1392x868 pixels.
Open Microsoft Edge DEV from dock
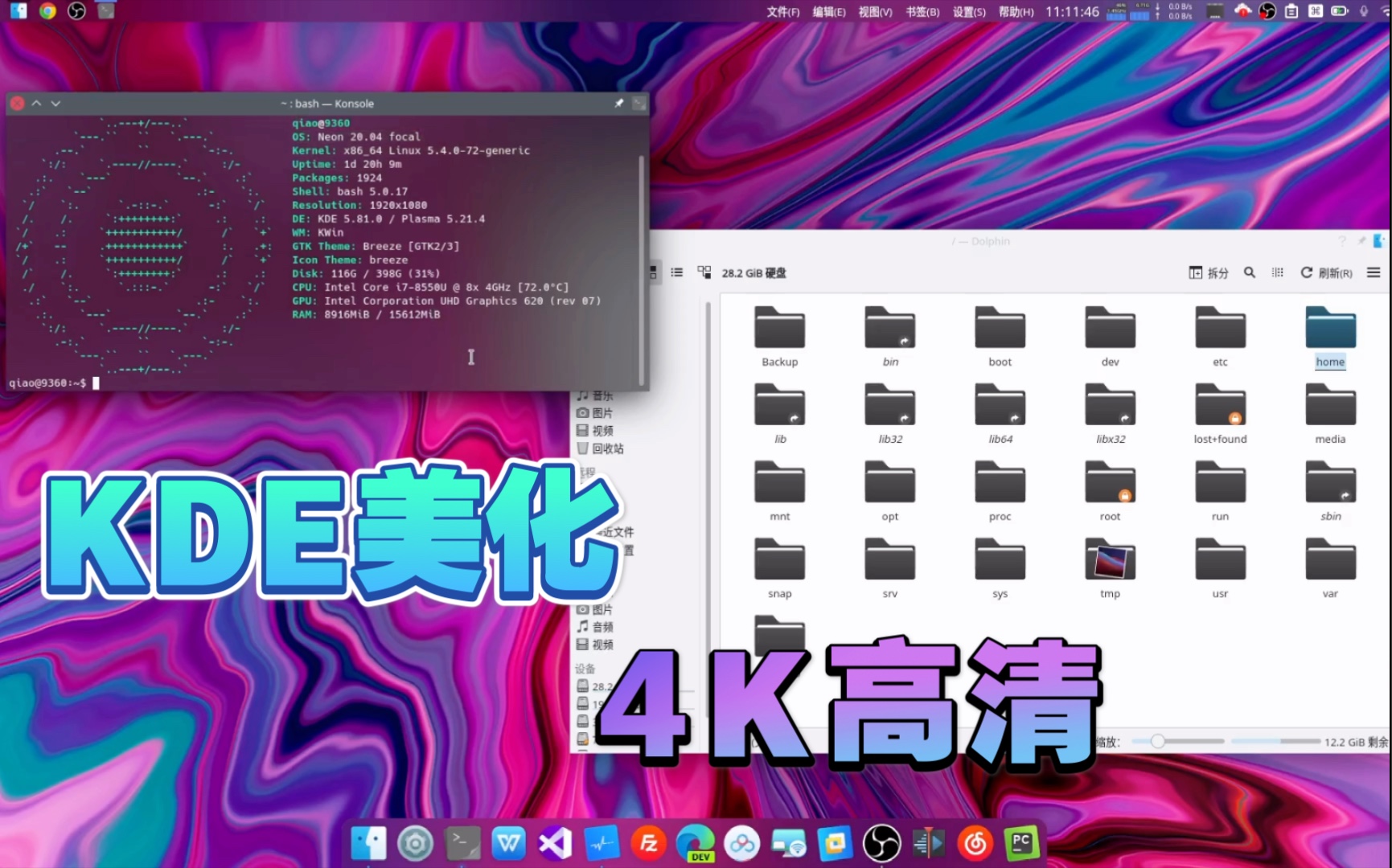pyautogui.click(x=696, y=843)
